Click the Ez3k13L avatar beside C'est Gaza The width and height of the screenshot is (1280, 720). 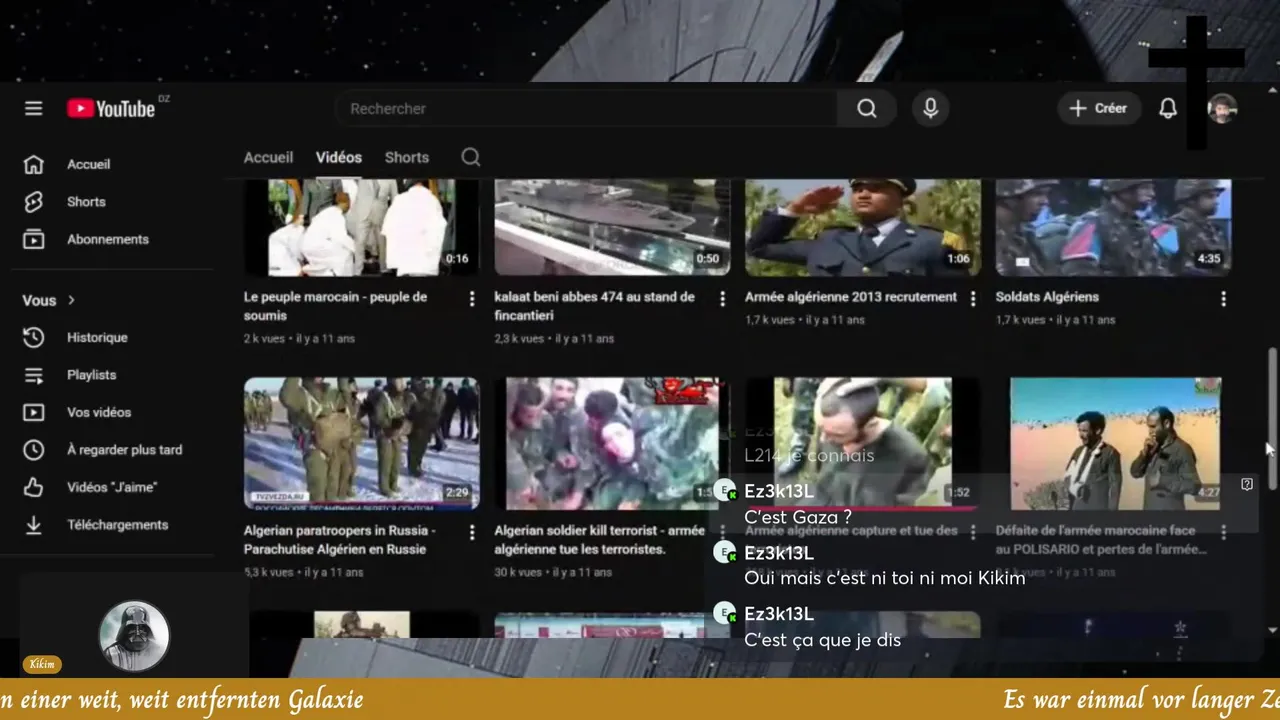pyautogui.click(x=725, y=491)
